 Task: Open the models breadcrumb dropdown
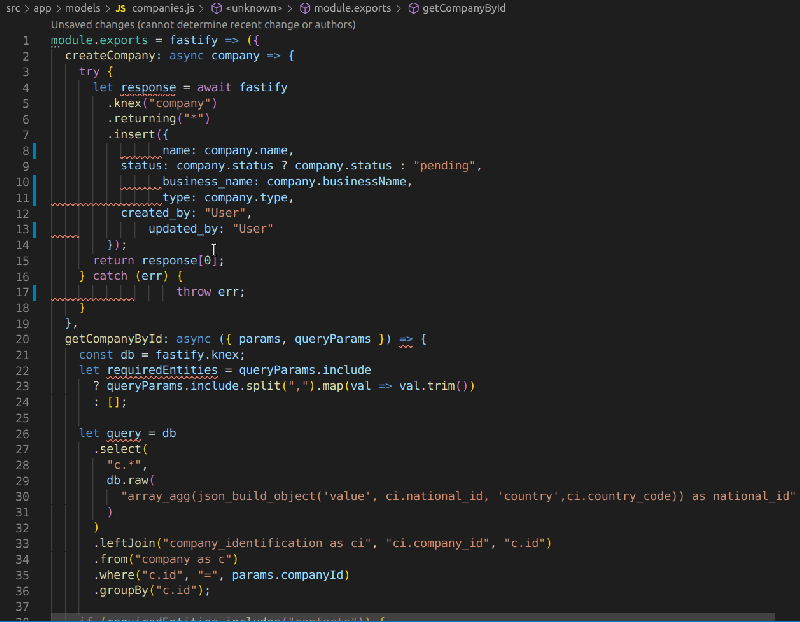point(83,8)
